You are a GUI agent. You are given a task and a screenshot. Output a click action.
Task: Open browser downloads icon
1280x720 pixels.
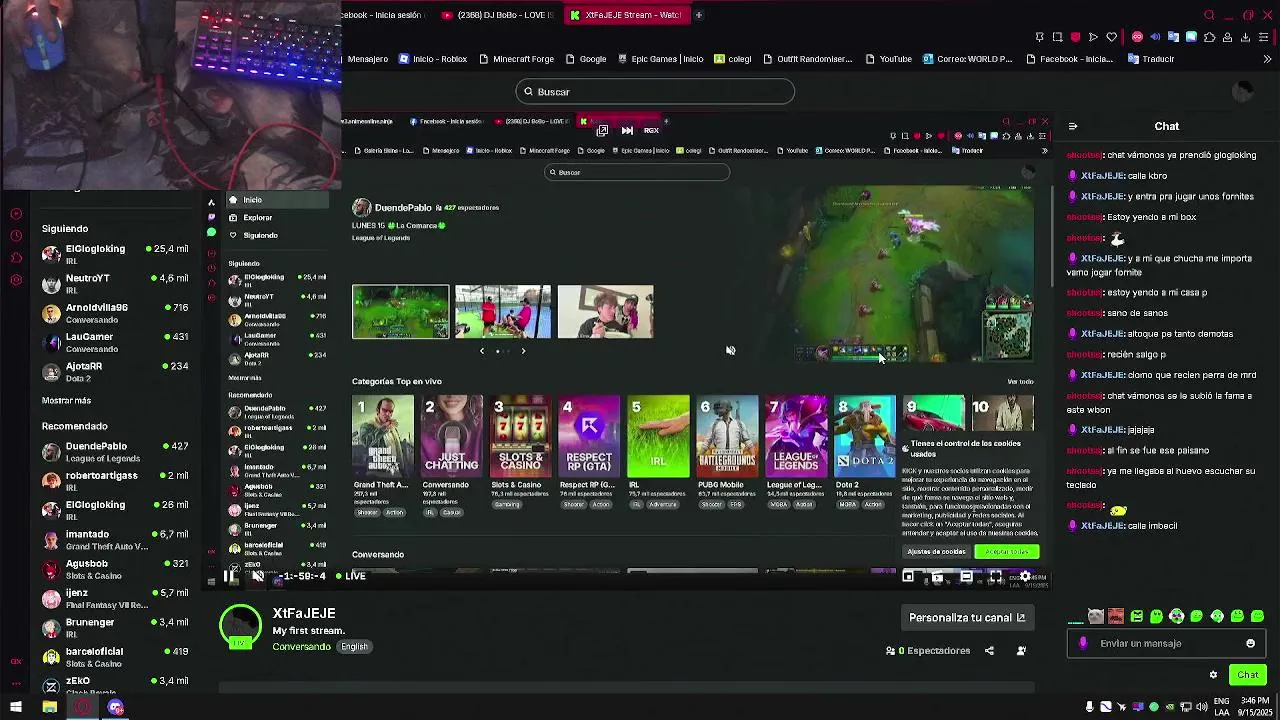pyautogui.click(x=1245, y=37)
